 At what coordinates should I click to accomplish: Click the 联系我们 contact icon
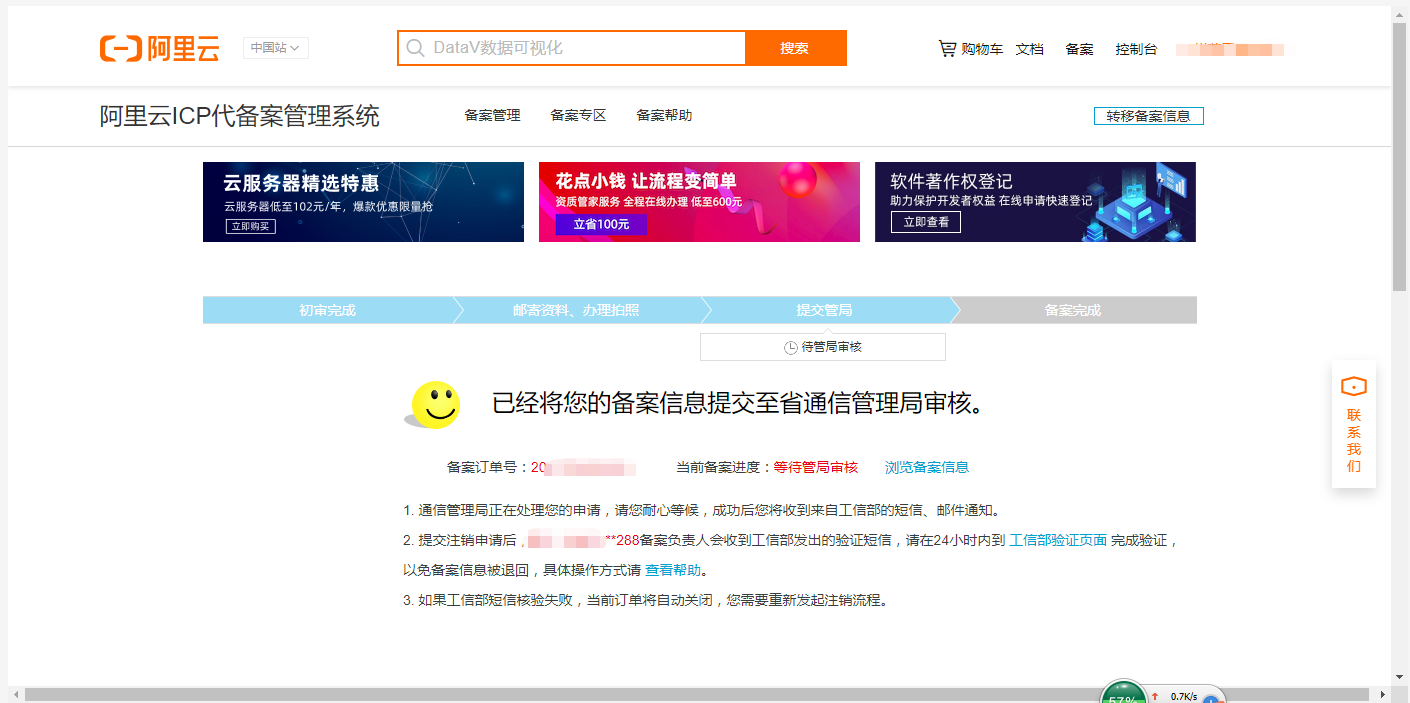coord(1354,386)
